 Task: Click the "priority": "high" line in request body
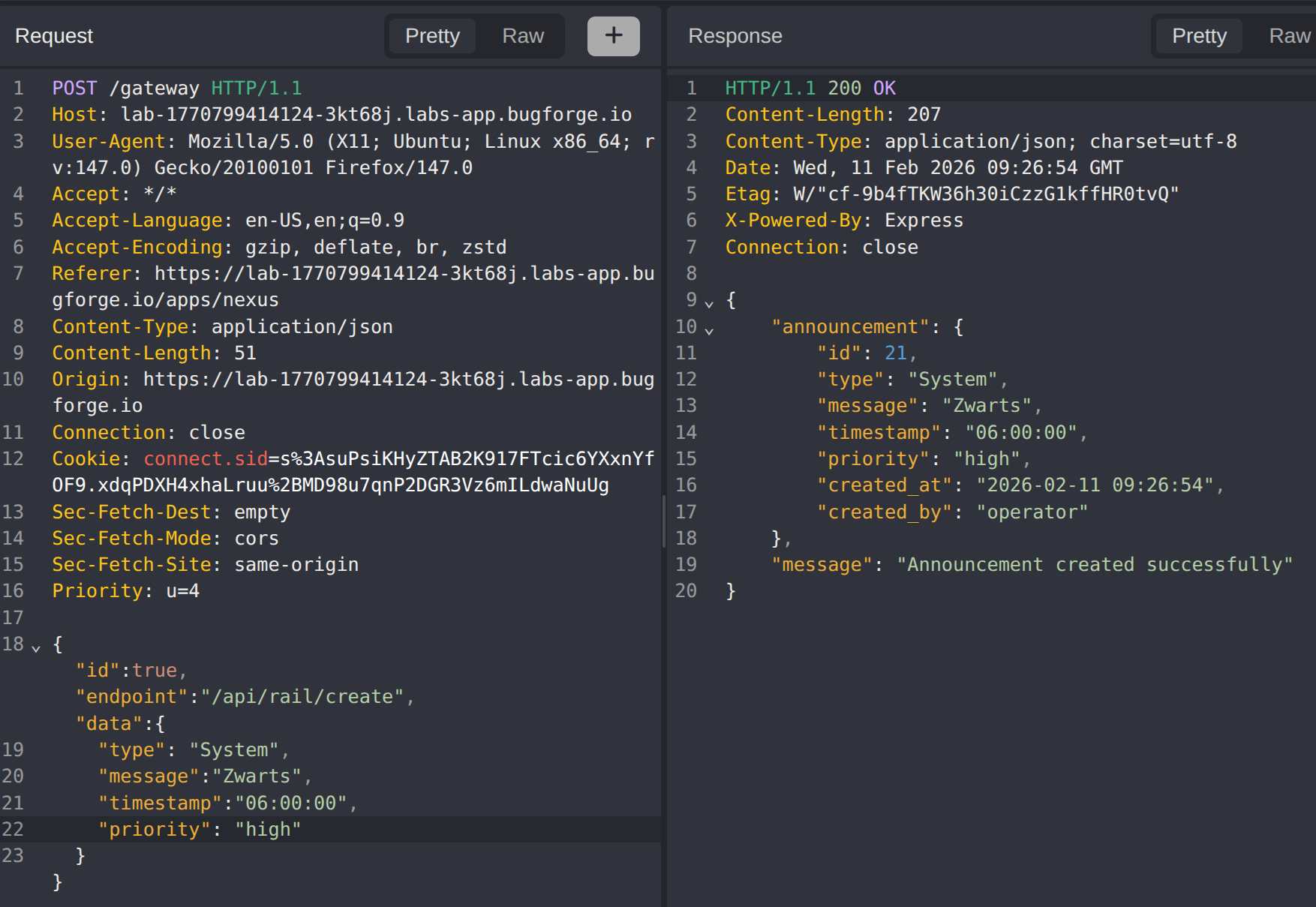pyautogui.click(x=199, y=830)
